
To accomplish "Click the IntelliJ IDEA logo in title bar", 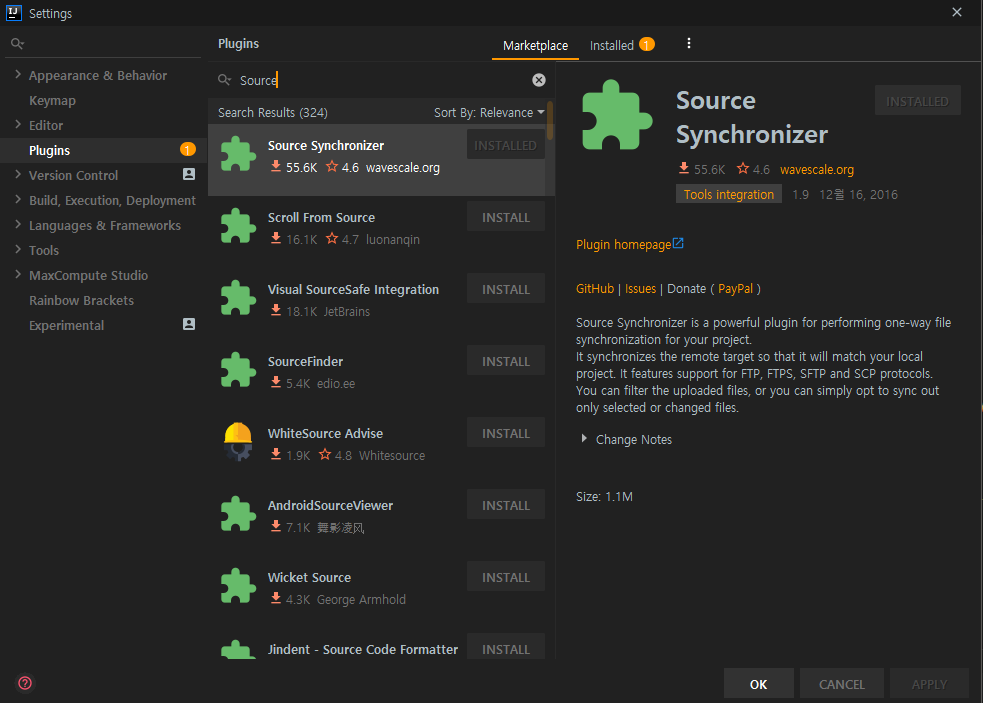I will pos(14,13).
